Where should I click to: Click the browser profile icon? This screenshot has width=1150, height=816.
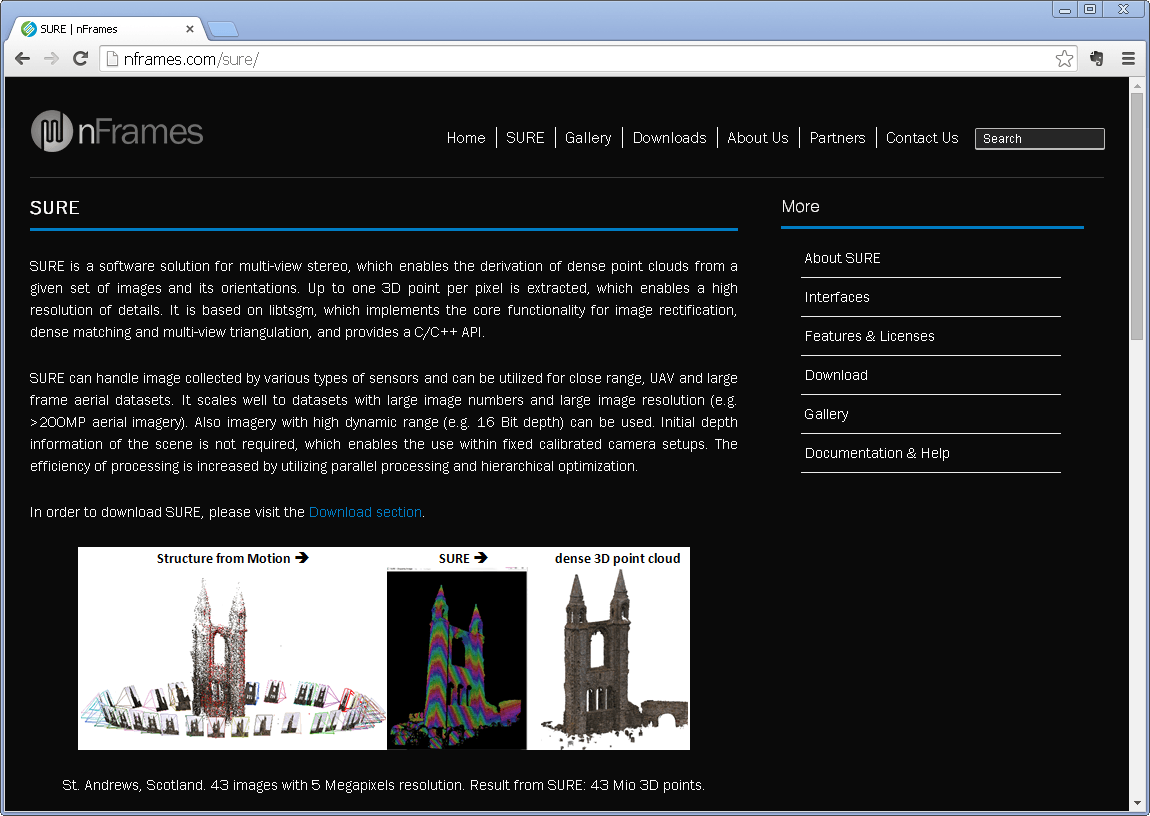tap(1096, 59)
